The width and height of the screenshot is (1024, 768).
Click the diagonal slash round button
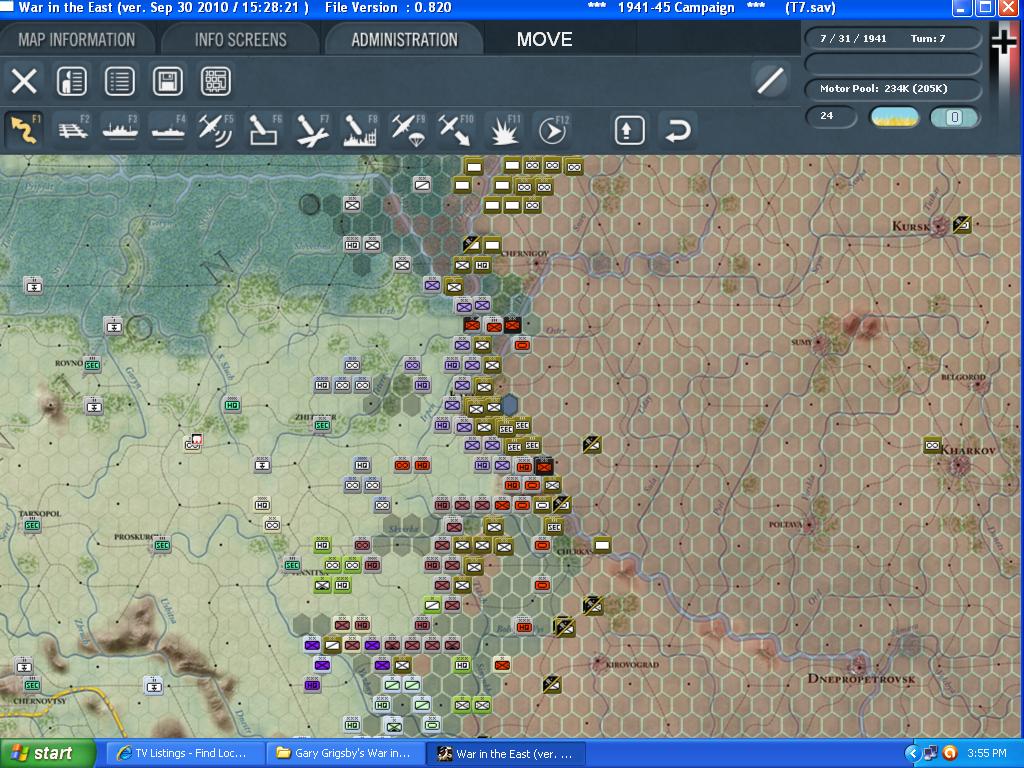[771, 81]
